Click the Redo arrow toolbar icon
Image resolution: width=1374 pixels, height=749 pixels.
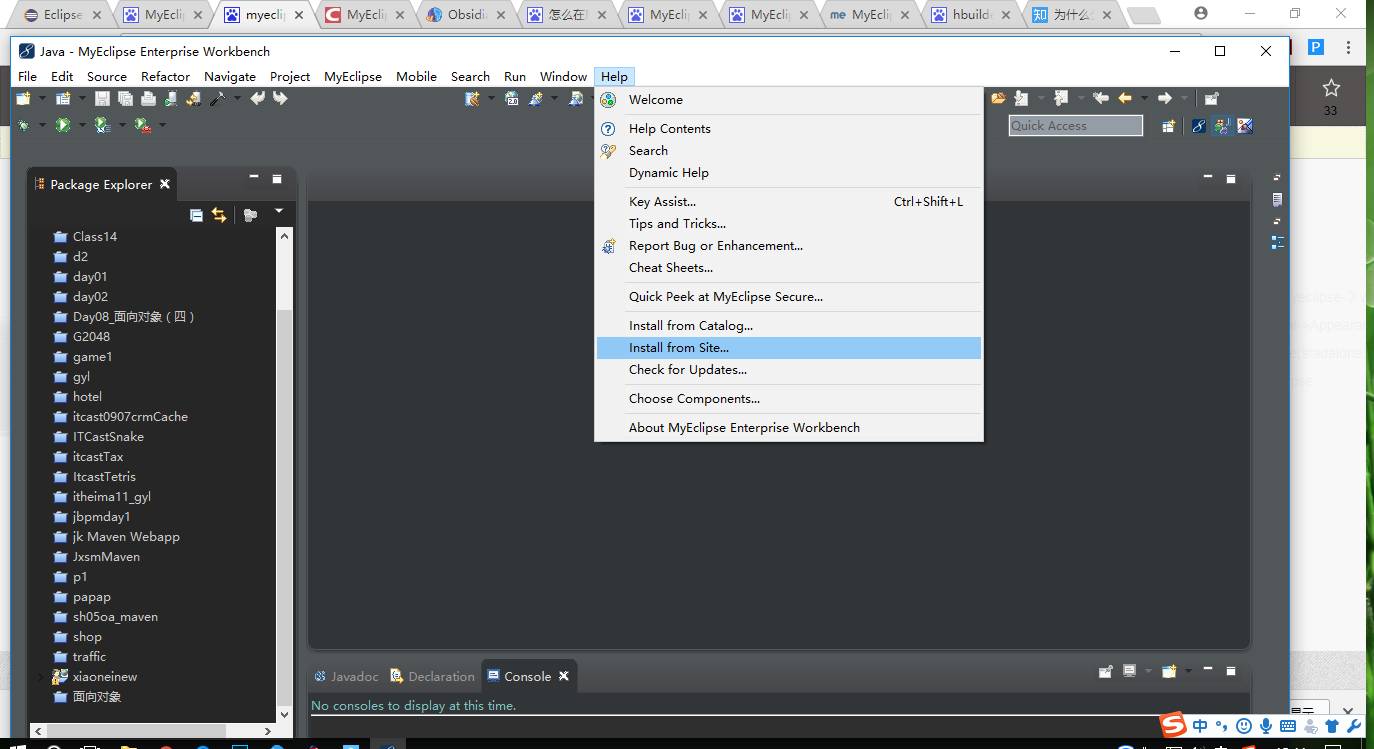280,98
